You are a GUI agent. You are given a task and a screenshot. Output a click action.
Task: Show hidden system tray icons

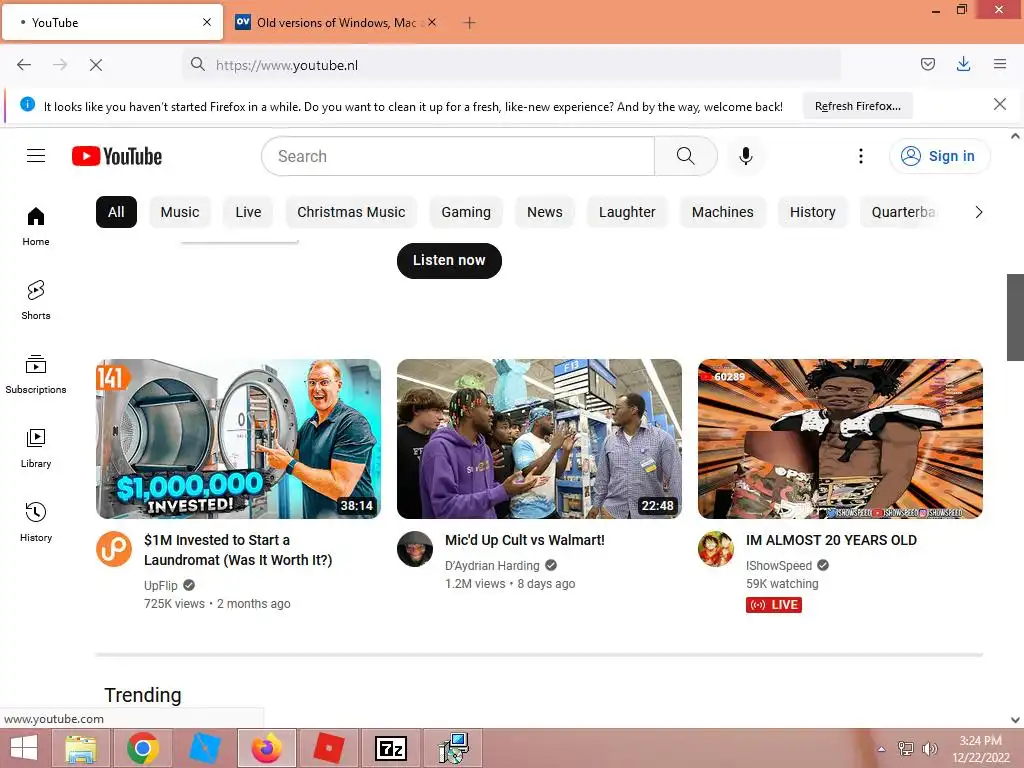(x=882, y=749)
